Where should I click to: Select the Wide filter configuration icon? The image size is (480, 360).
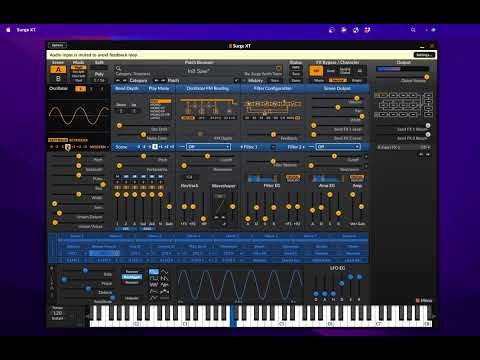pyautogui.click(x=297, y=118)
